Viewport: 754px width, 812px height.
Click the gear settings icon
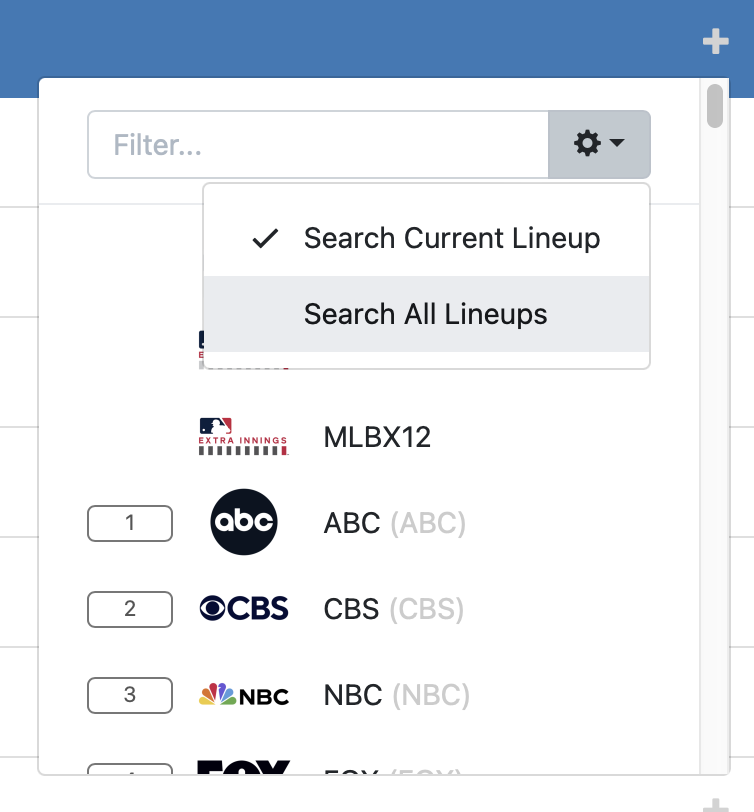587,144
